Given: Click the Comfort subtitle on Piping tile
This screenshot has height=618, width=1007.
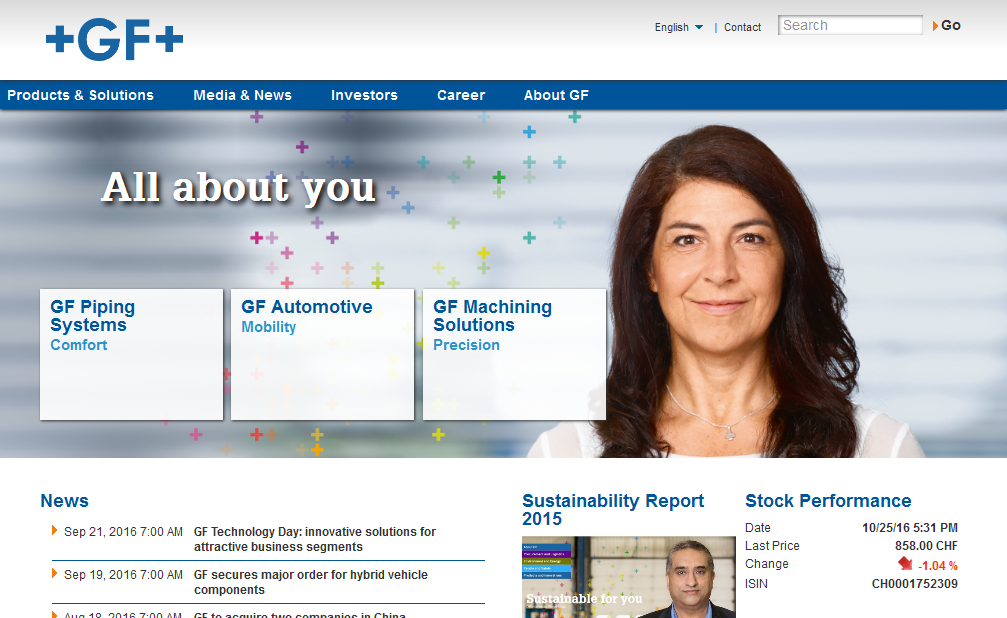Looking at the screenshot, I should (x=78, y=345).
